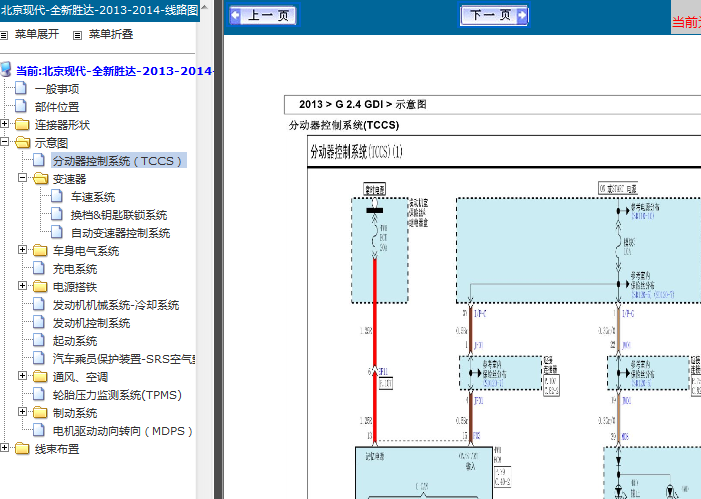Open the 部件位置 page

point(57,107)
